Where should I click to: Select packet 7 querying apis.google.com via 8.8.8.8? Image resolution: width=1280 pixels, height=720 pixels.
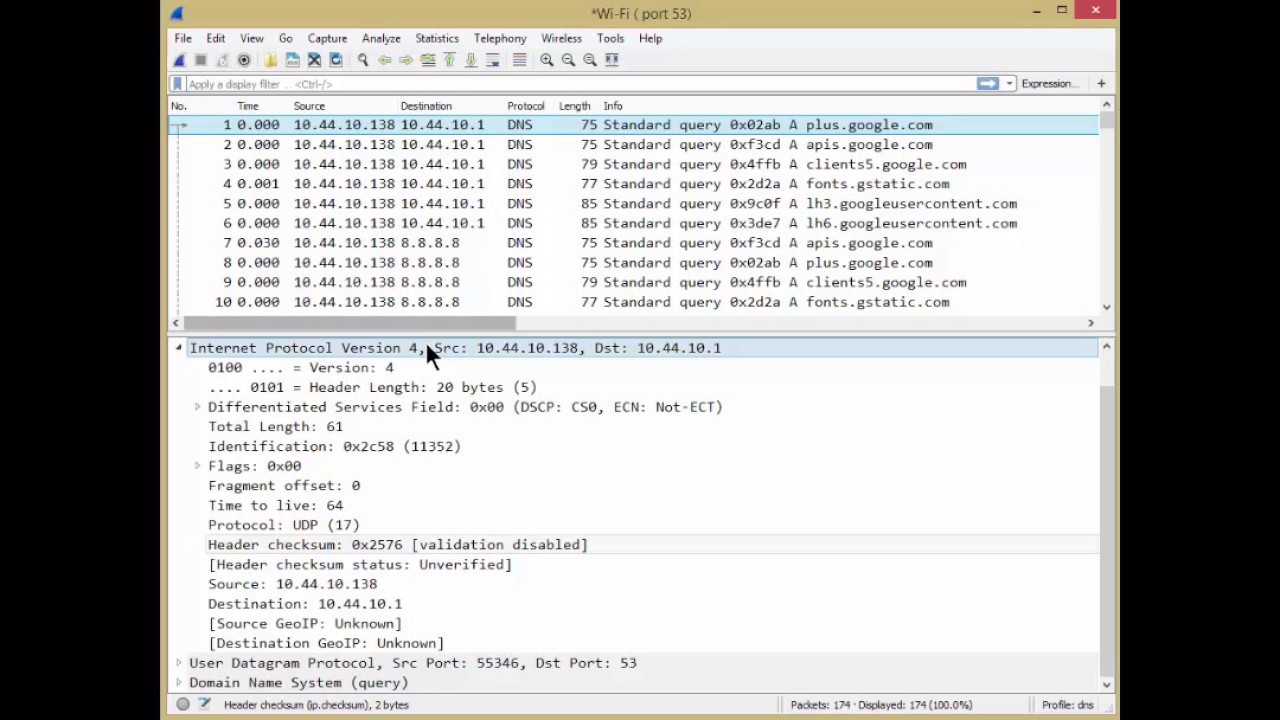tap(633, 243)
